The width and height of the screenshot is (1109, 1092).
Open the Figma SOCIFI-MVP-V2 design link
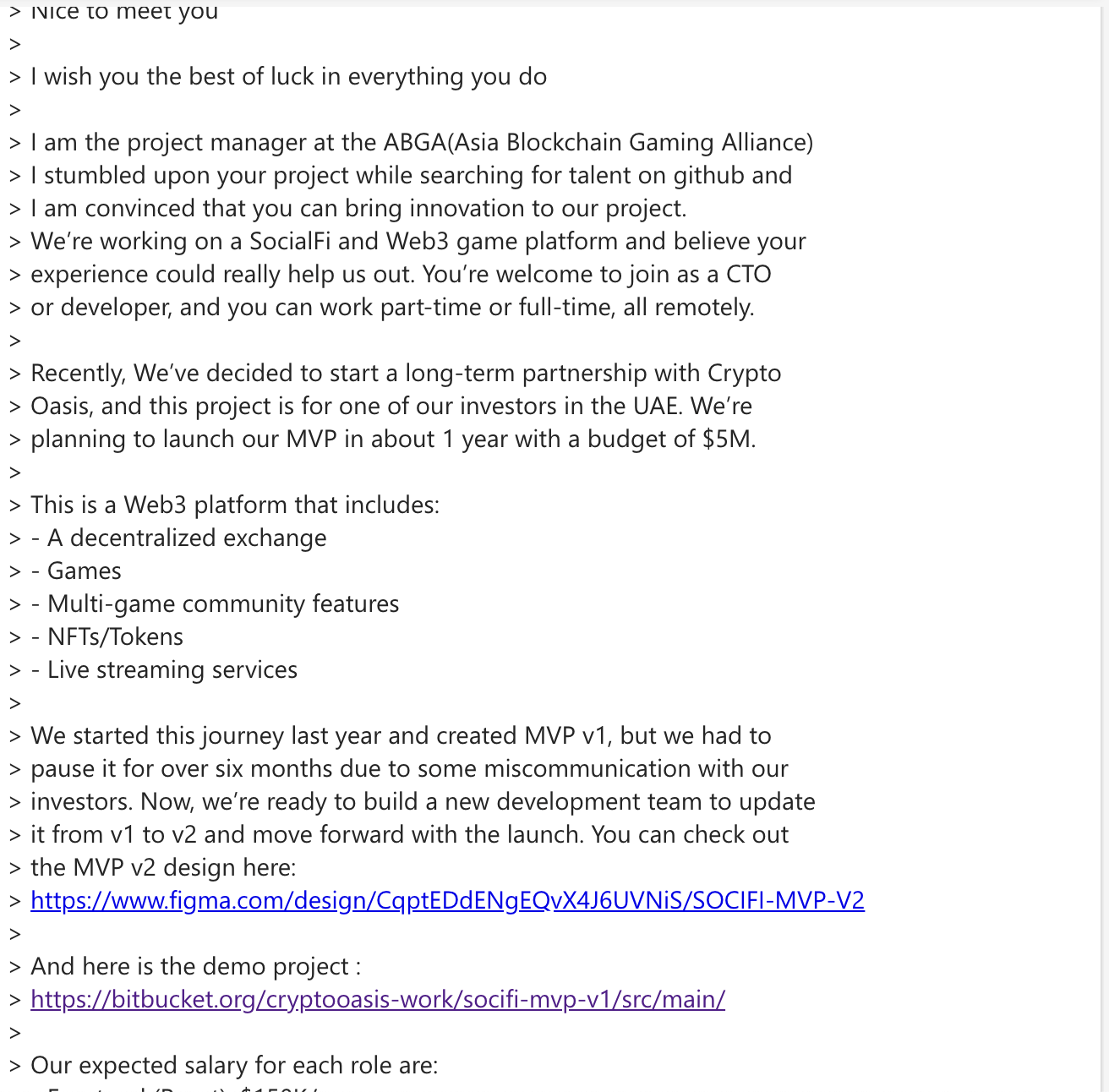[x=447, y=900]
